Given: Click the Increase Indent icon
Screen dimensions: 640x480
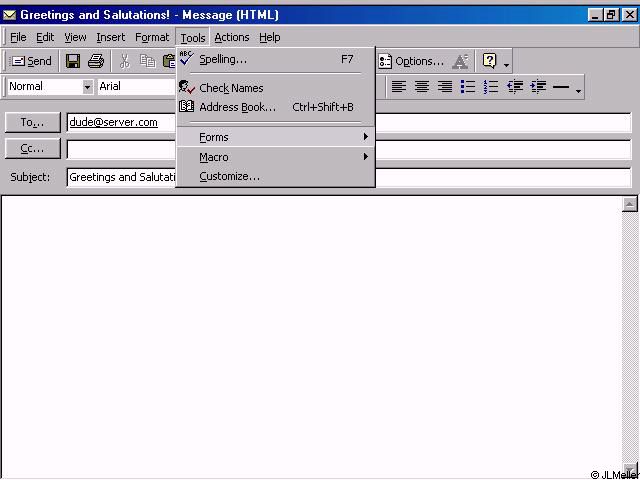Looking at the screenshot, I should point(538,88).
